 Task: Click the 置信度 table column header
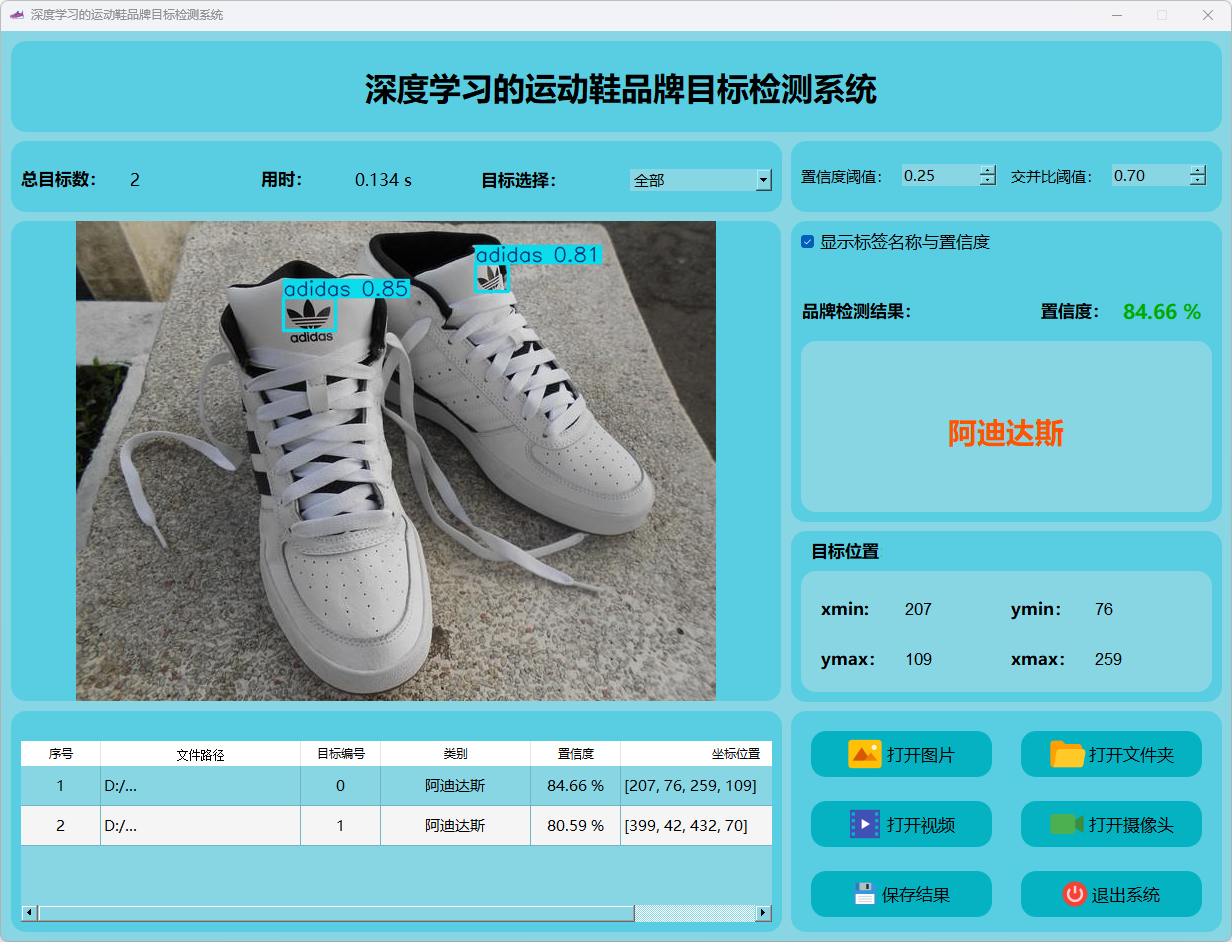pyautogui.click(x=576, y=754)
